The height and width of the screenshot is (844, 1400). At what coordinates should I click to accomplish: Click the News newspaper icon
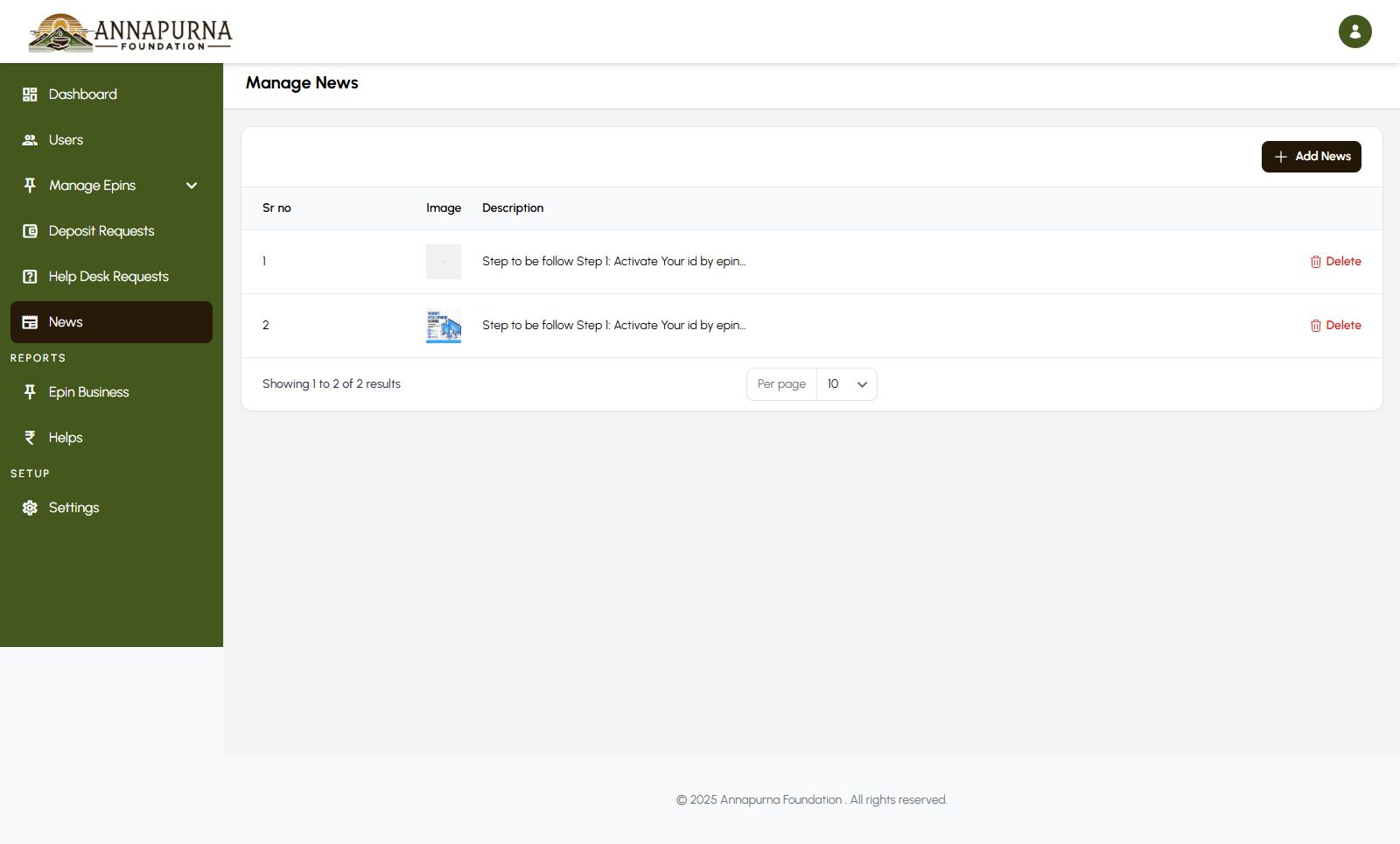click(x=30, y=322)
